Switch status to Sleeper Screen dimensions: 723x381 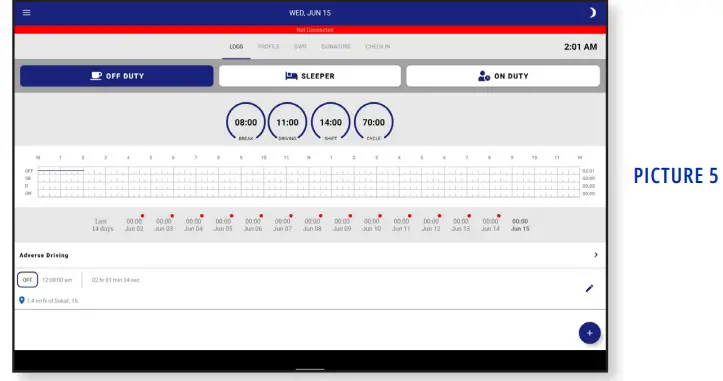(x=310, y=76)
